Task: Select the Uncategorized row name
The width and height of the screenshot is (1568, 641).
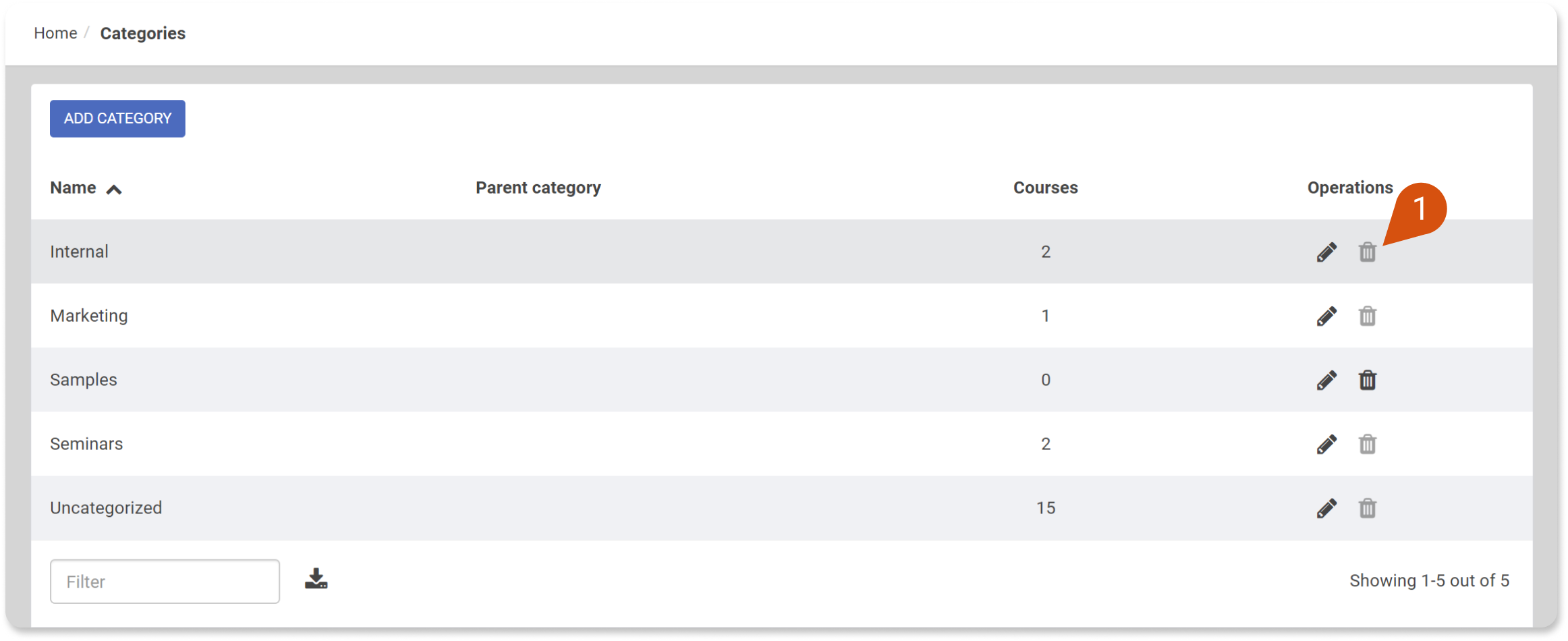Action: point(106,508)
